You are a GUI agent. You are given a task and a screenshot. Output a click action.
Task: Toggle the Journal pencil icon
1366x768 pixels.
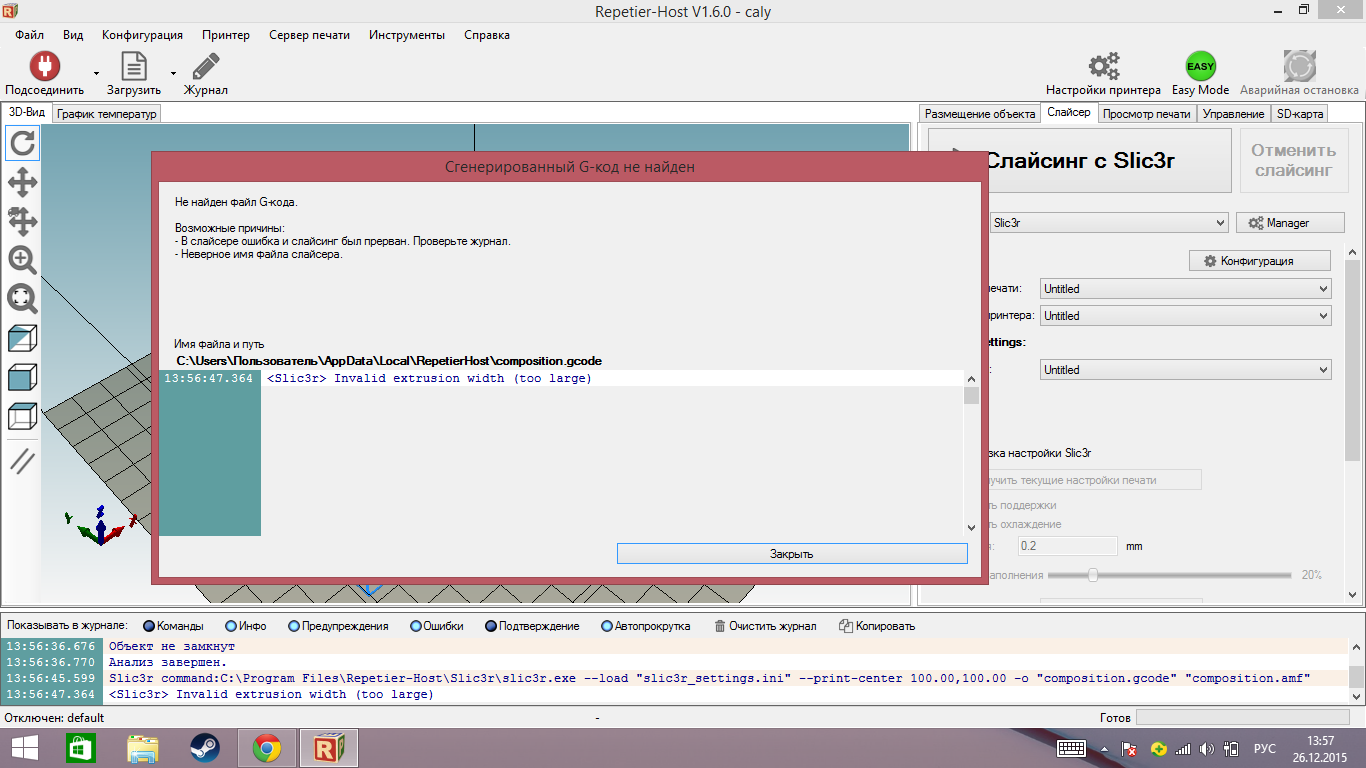click(205, 66)
